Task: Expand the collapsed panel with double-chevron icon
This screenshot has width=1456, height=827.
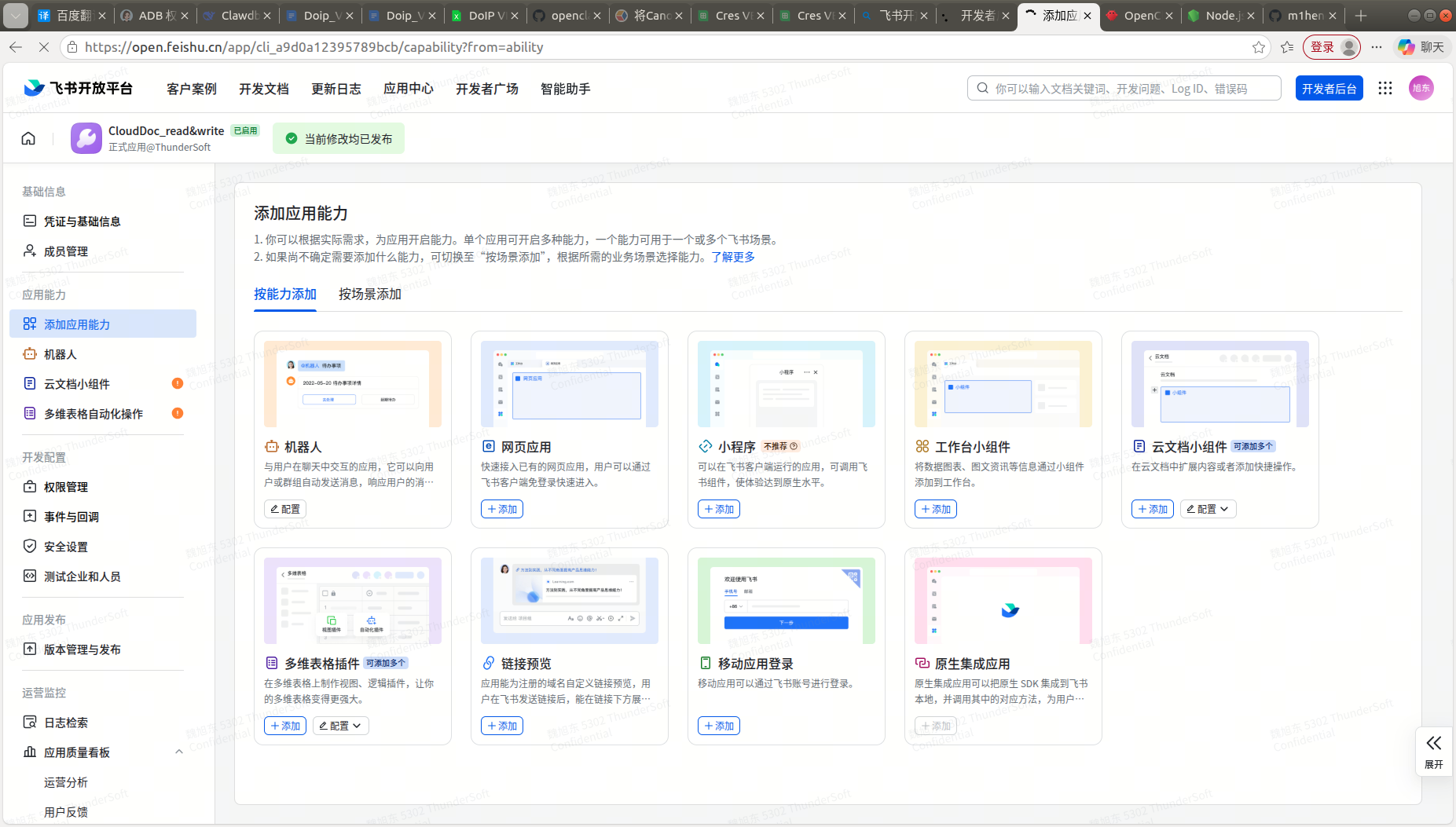Action: (1433, 751)
